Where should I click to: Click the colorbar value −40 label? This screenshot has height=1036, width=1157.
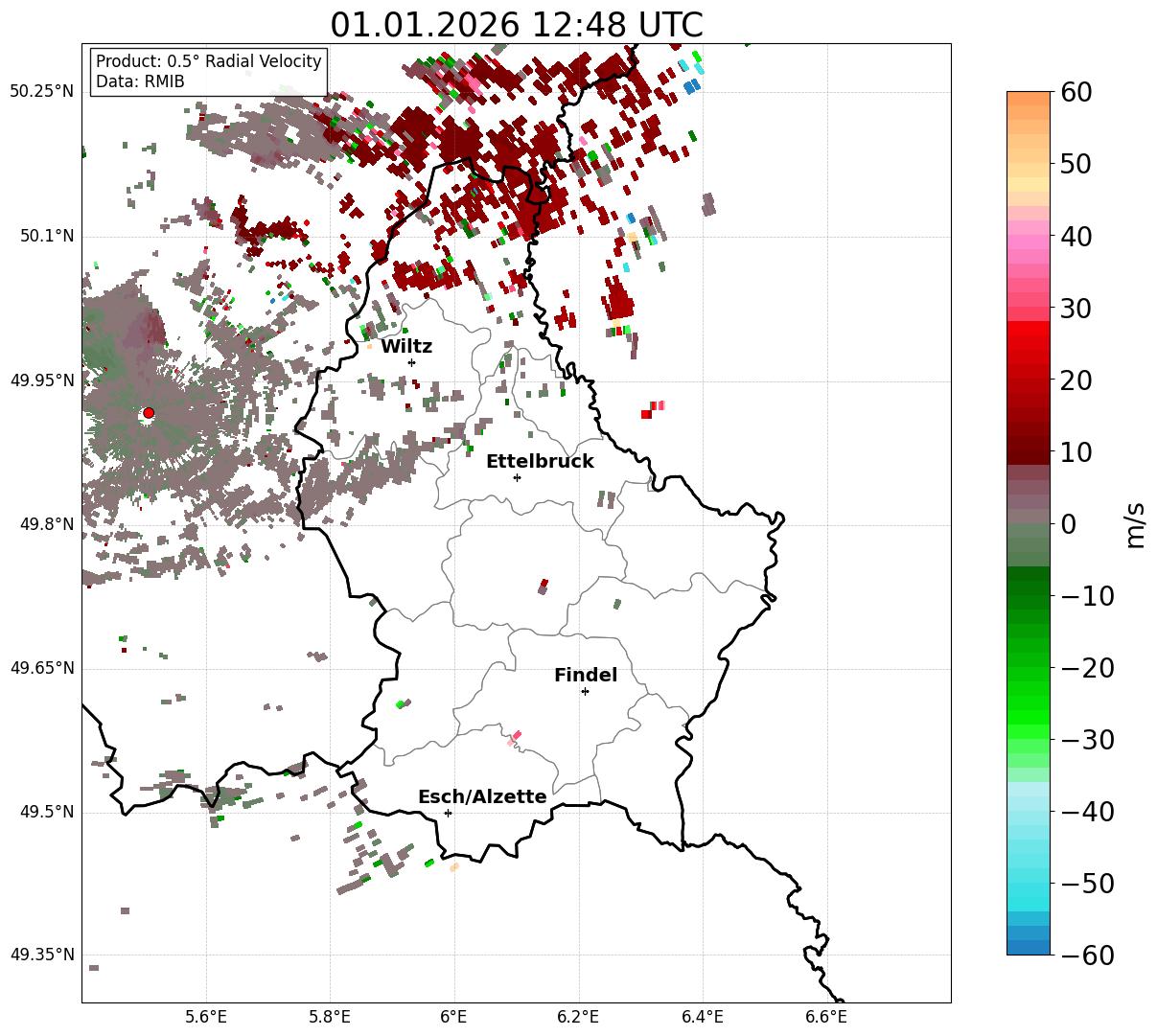tap(1087, 811)
